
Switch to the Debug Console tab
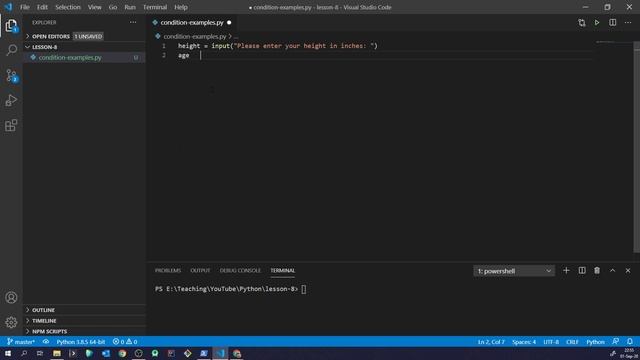240,271
